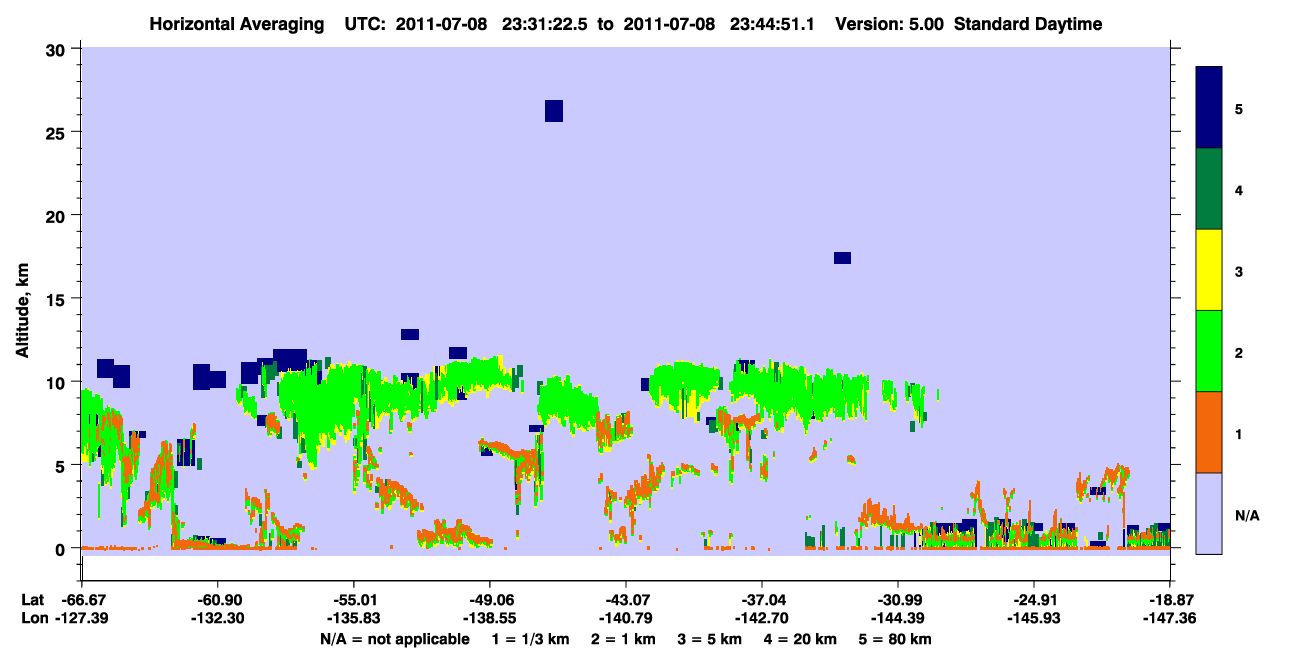The width and height of the screenshot is (1300, 667).
Task: Click latitude value -18.87
Action: point(1170,600)
